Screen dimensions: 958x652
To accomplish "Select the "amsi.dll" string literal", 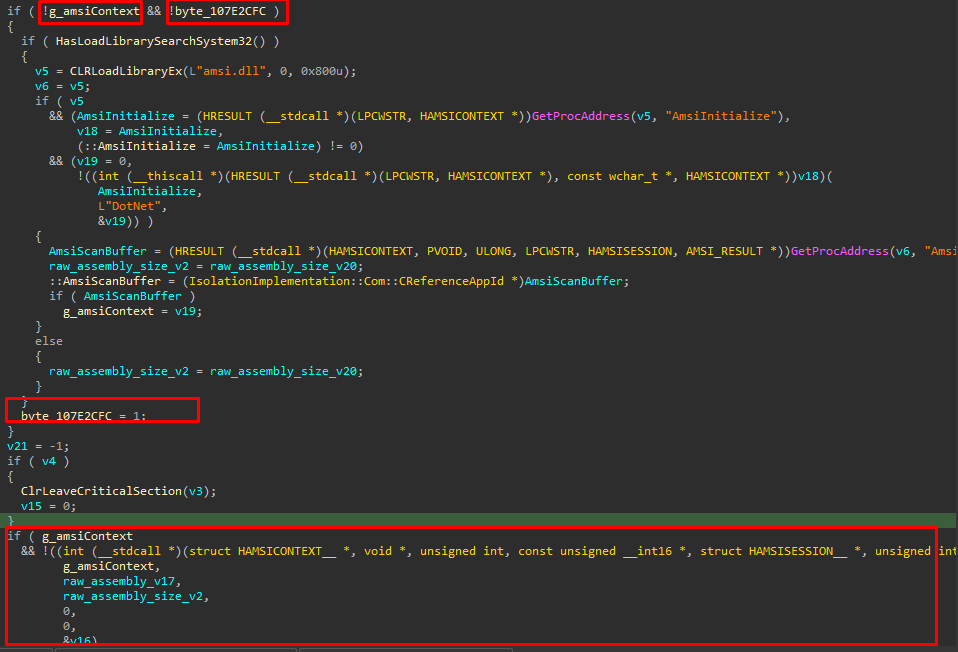I will (231, 71).
